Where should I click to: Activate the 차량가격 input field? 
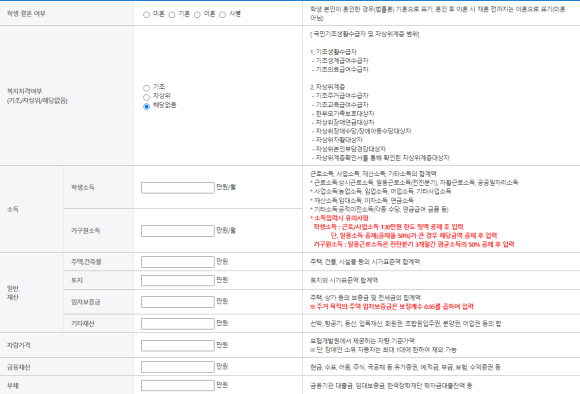178,346
